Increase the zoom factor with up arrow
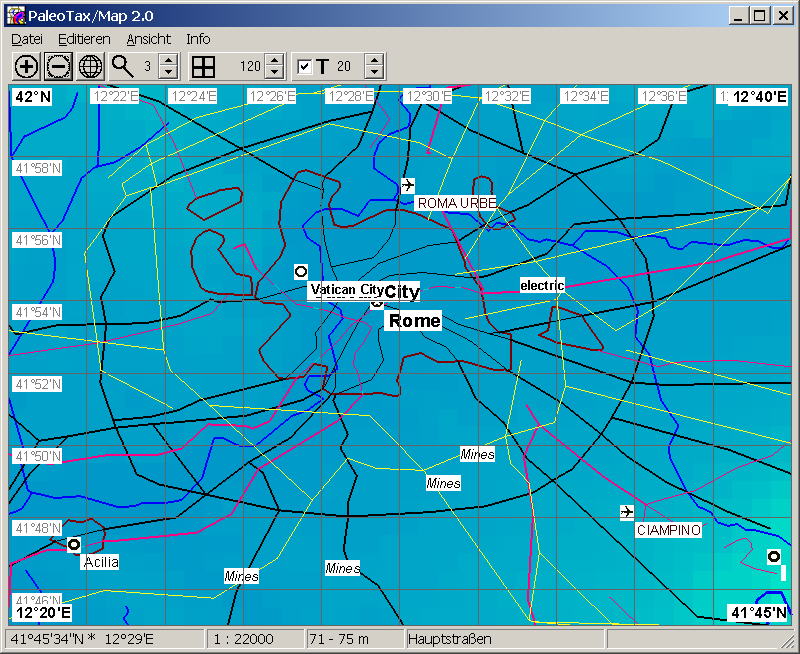 tap(168, 61)
